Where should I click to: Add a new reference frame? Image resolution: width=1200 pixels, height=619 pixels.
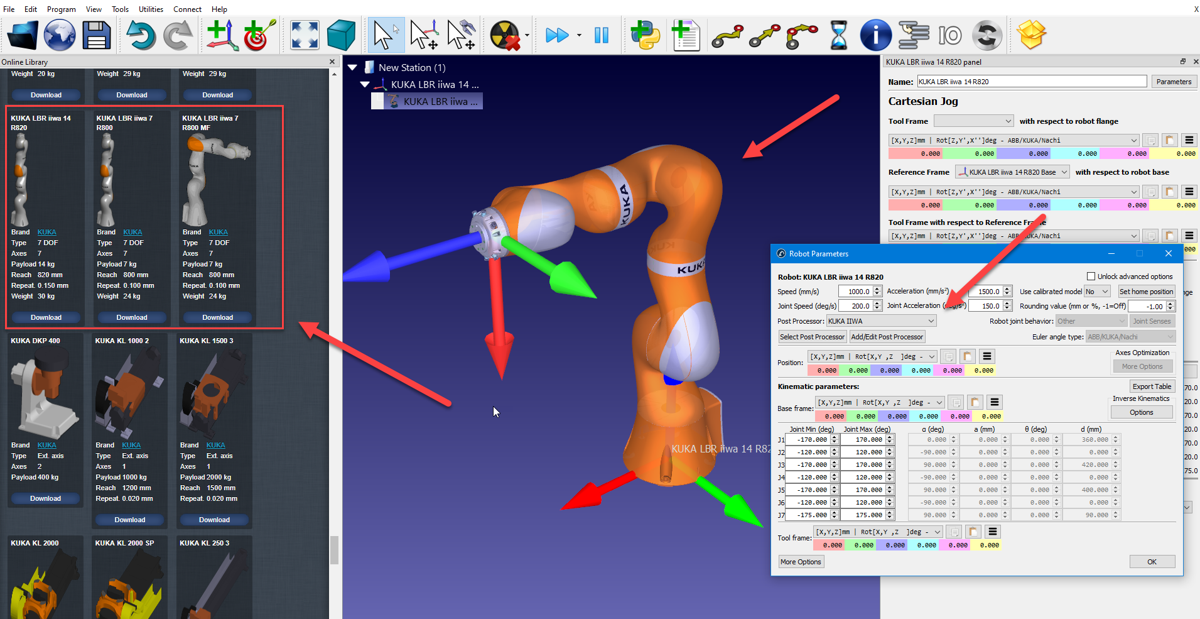tap(221, 36)
